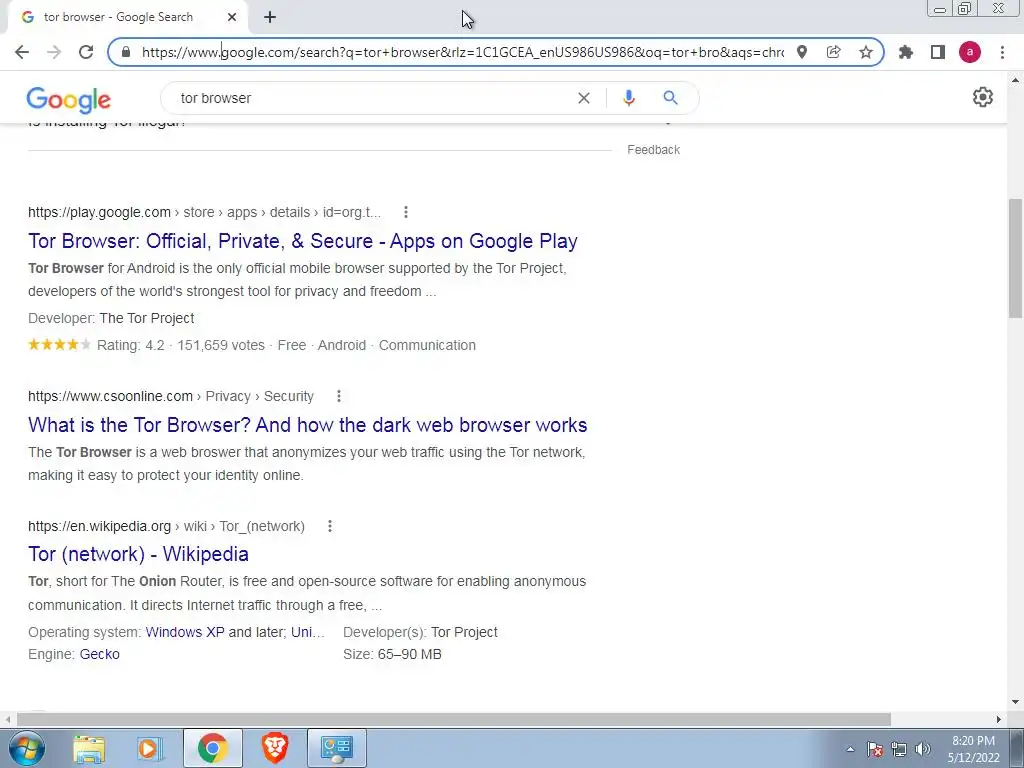Launch Brave browser from the taskbar
This screenshot has width=1024, height=768.
point(275,748)
